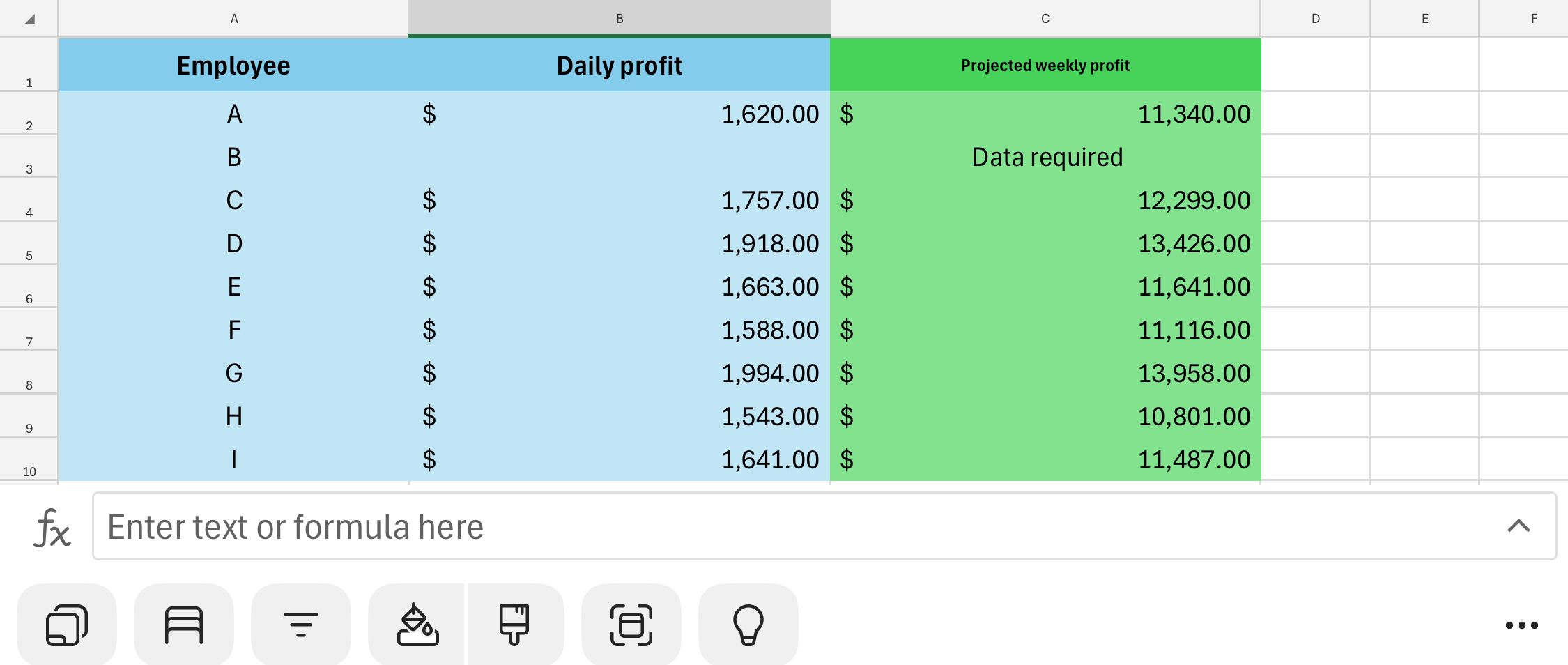Select the Daily profit header cell
1568x665 pixels.
[619, 65]
